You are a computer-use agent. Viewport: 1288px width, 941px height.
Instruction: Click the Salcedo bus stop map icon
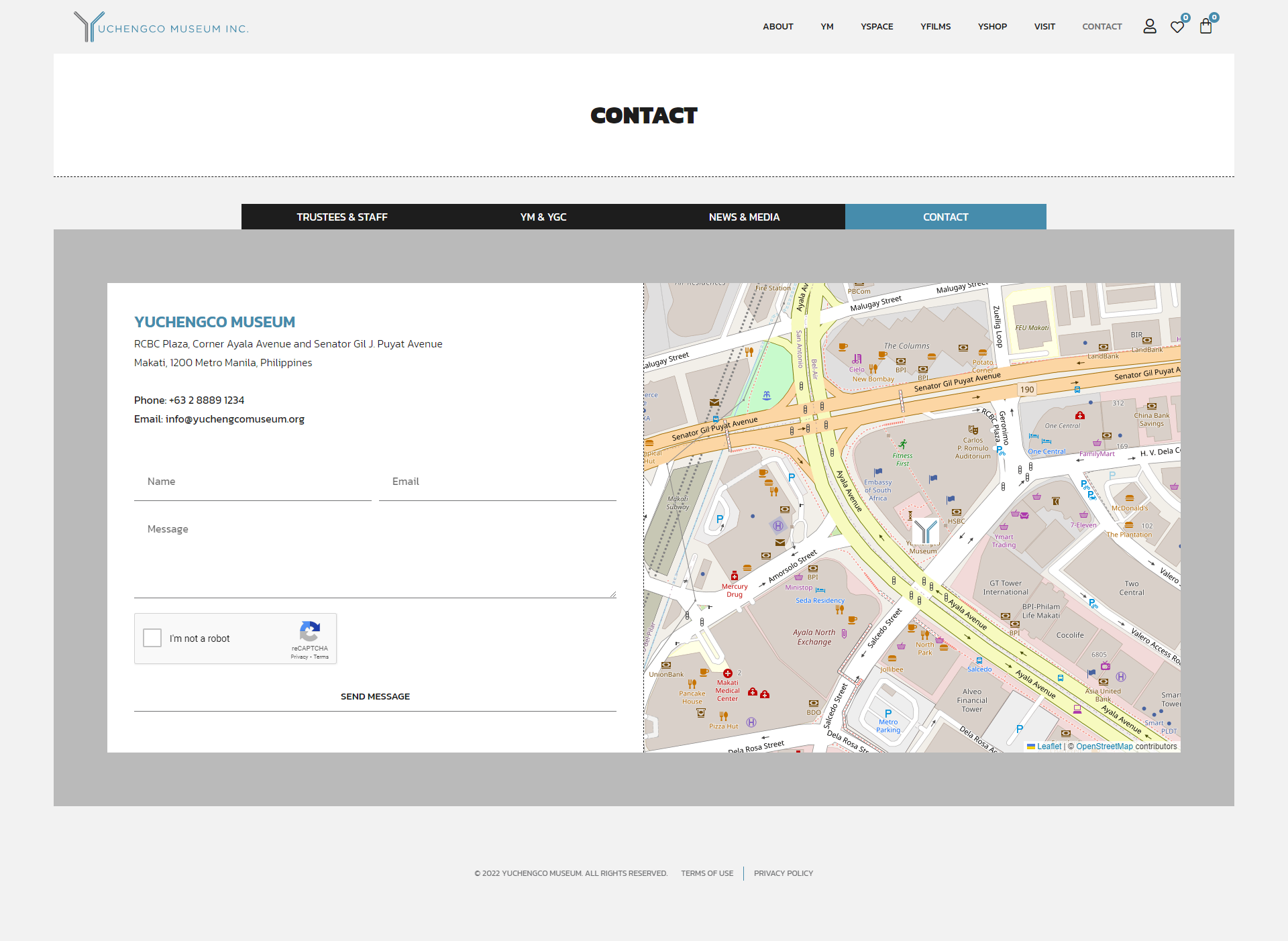979,661
